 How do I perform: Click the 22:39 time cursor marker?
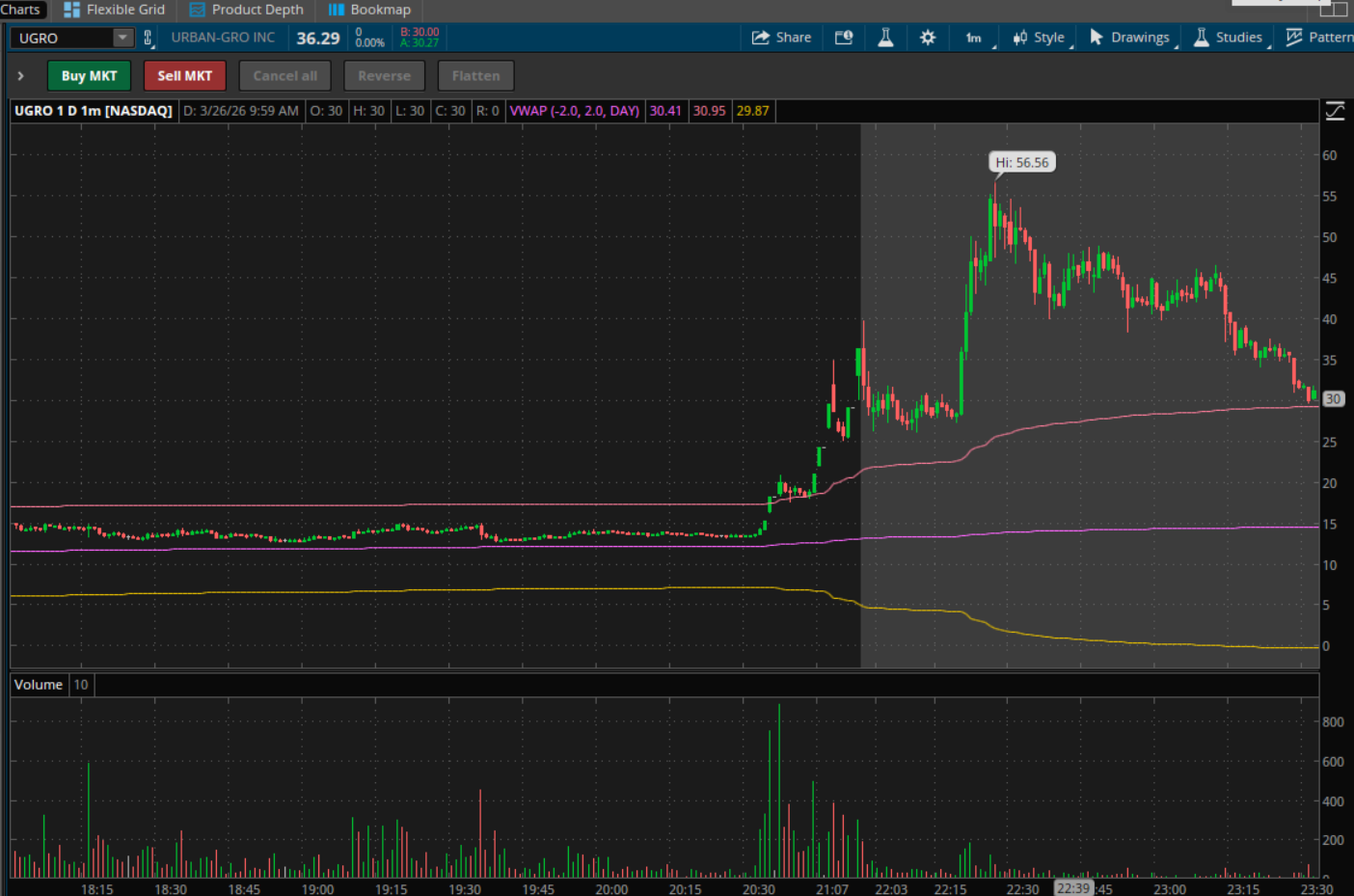coord(1073,888)
